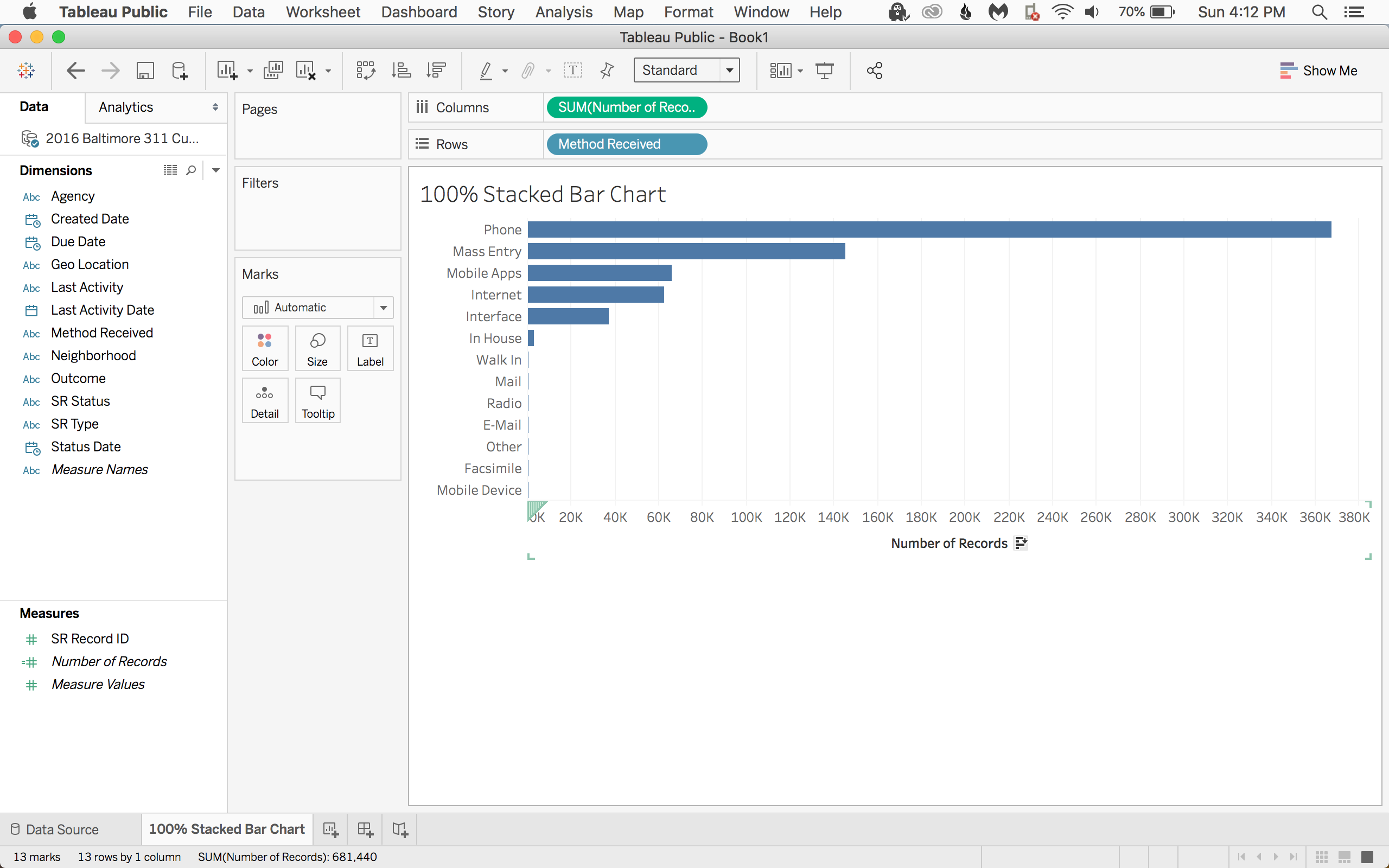Click the Share workbook icon
Screen dimensions: 1389x868
[874, 71]
